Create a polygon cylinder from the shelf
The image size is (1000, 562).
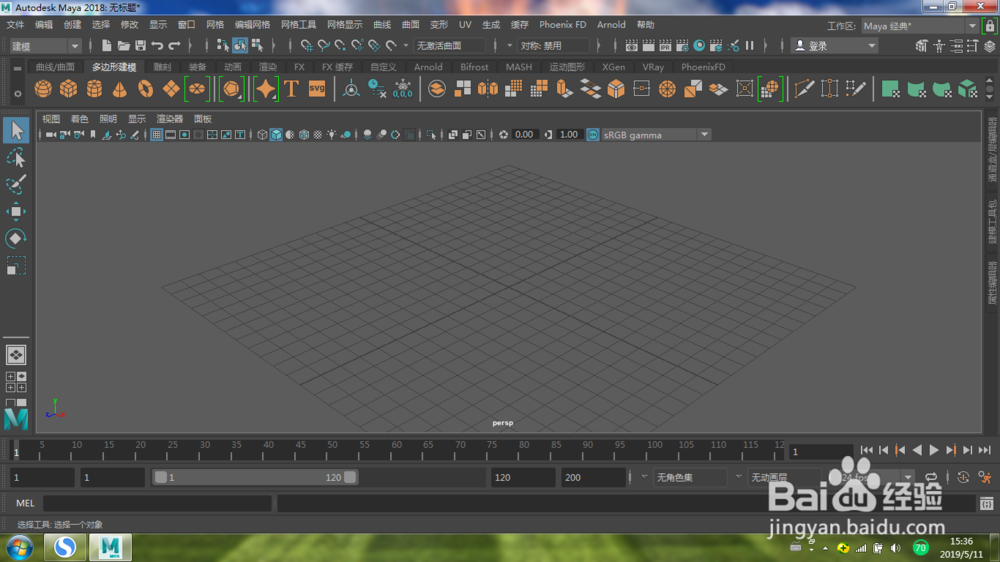pyautogui.click(x=94, y=89)
